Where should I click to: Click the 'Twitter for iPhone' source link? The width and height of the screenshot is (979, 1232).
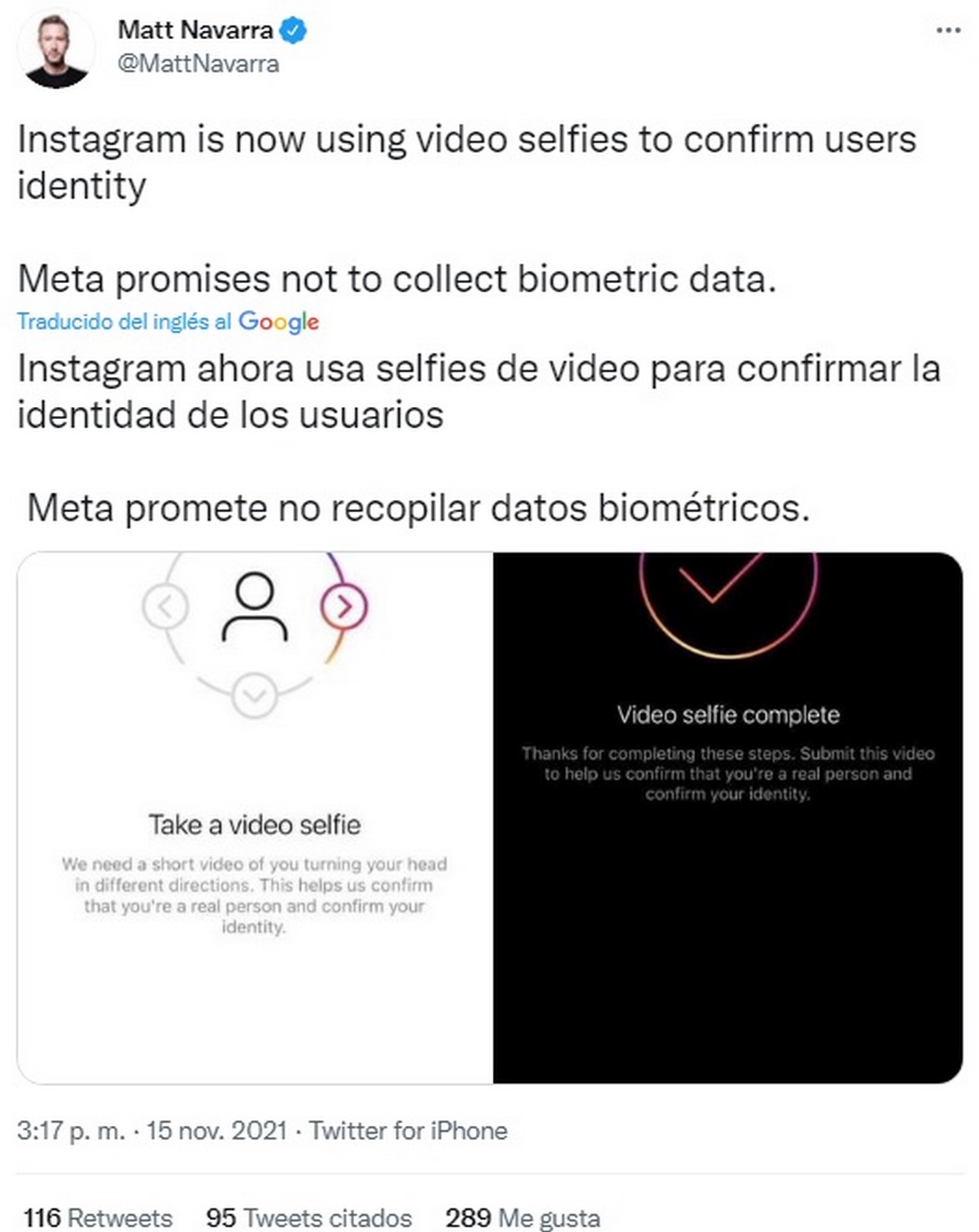(408, 1130)
